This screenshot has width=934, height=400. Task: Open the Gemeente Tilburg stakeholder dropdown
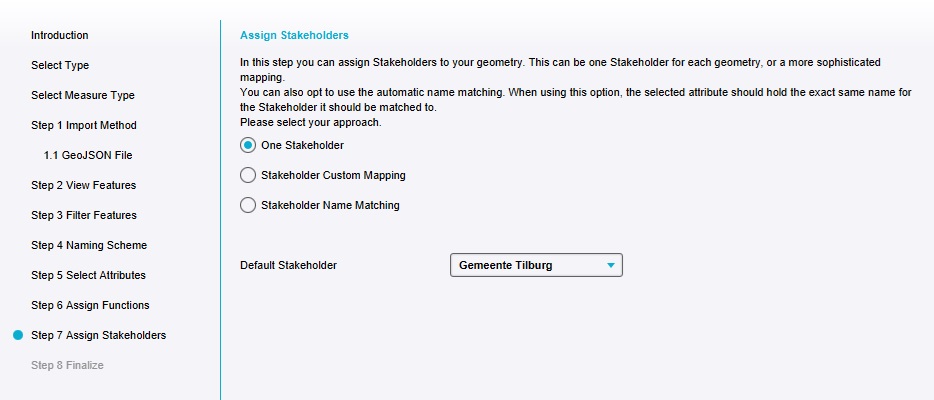click(537, 265)
